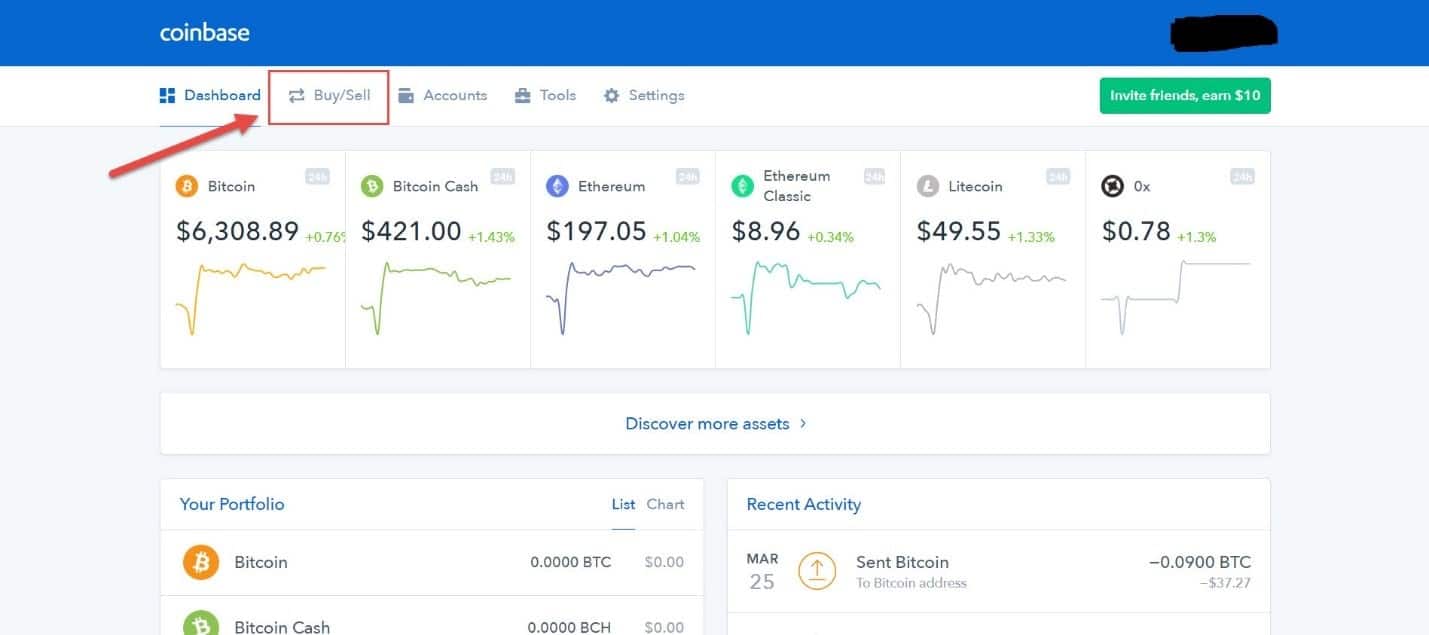This screenshot has height=635, width=1429.
Task: Click the 24h badge on 0x card
Action: [1243, 177]
